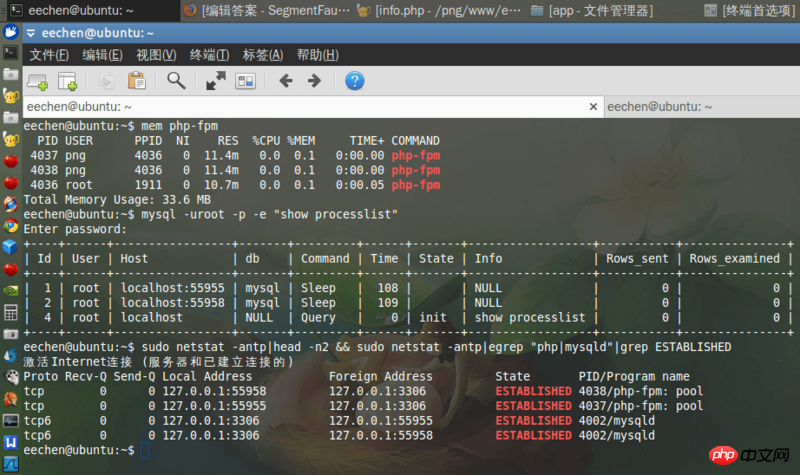Open a new terminal tab from toolbar
Image resolution: width=800 pixels, height=475 pixels.
pyautogui.click(x=38, y=81)
